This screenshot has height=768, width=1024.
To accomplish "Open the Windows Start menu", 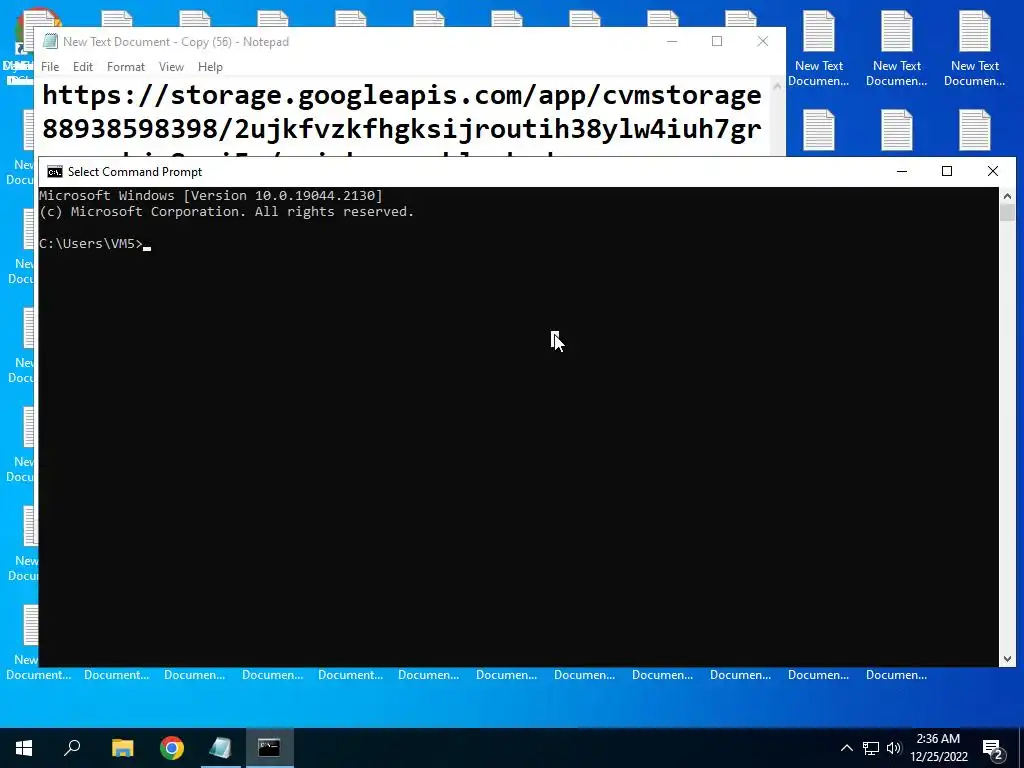I will (x=24, y=748).
